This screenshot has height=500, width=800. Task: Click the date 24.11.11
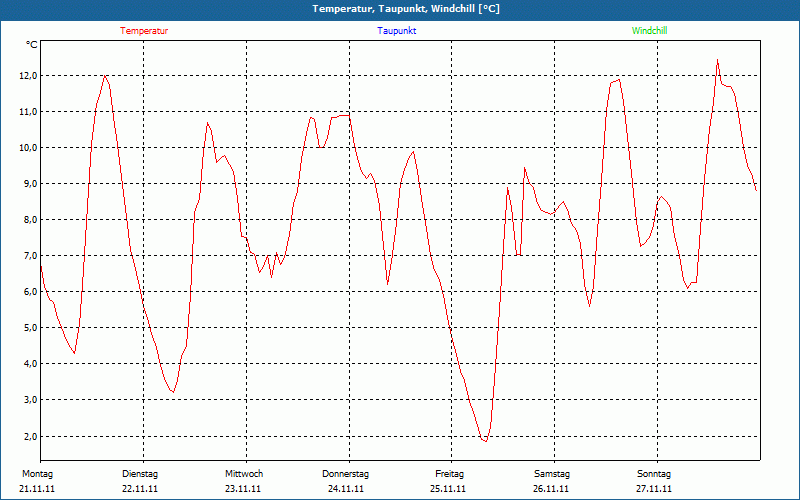tap(346, 489)
